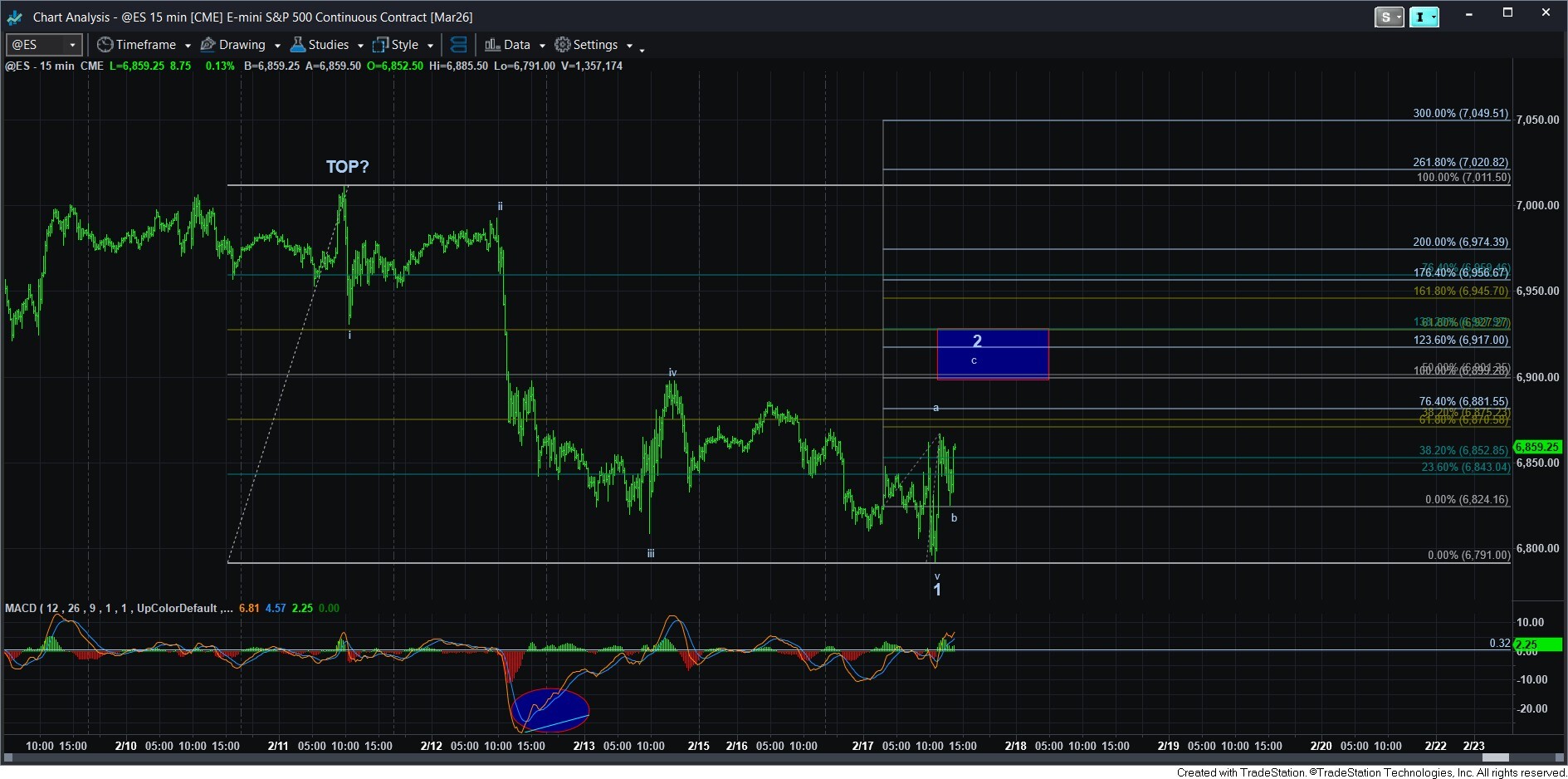Toggle the gray S symbol link button
The height and width of the screenshot is (779, 1568).
1385,17
